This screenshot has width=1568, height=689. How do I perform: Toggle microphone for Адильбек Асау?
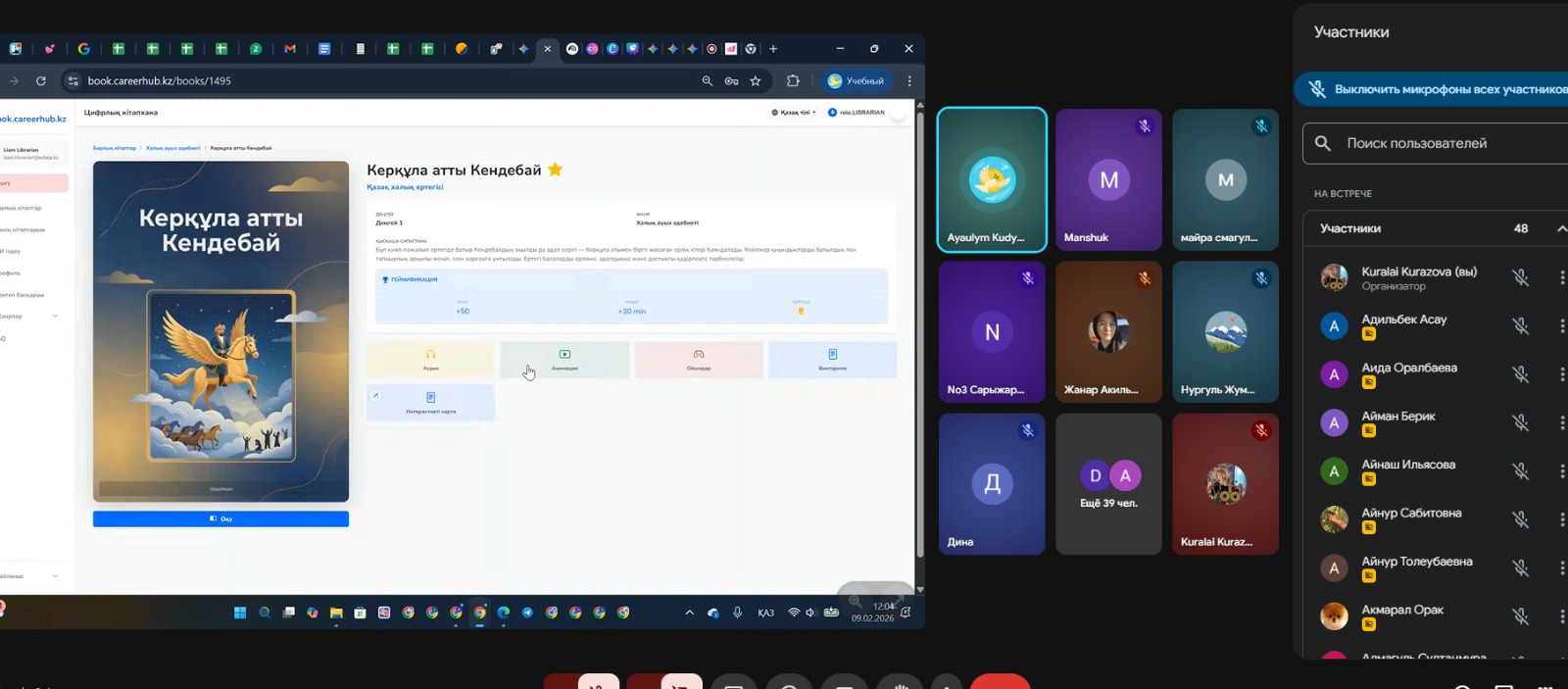click(1520, 326)
